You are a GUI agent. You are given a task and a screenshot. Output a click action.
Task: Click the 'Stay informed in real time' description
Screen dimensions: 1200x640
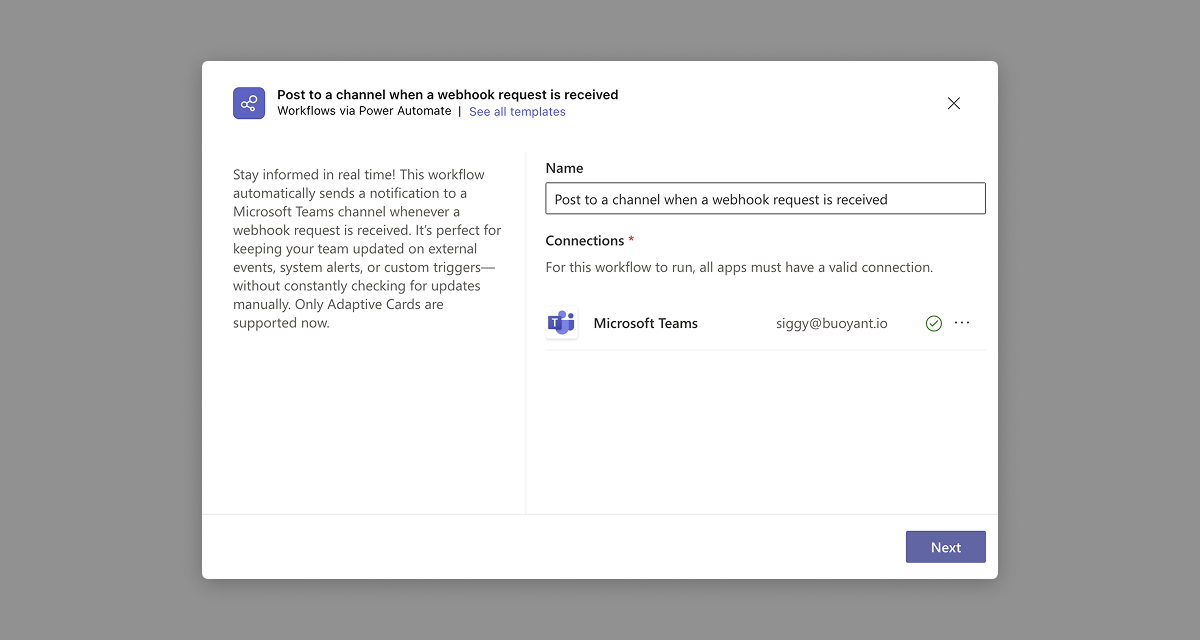[x=367, y=248]
